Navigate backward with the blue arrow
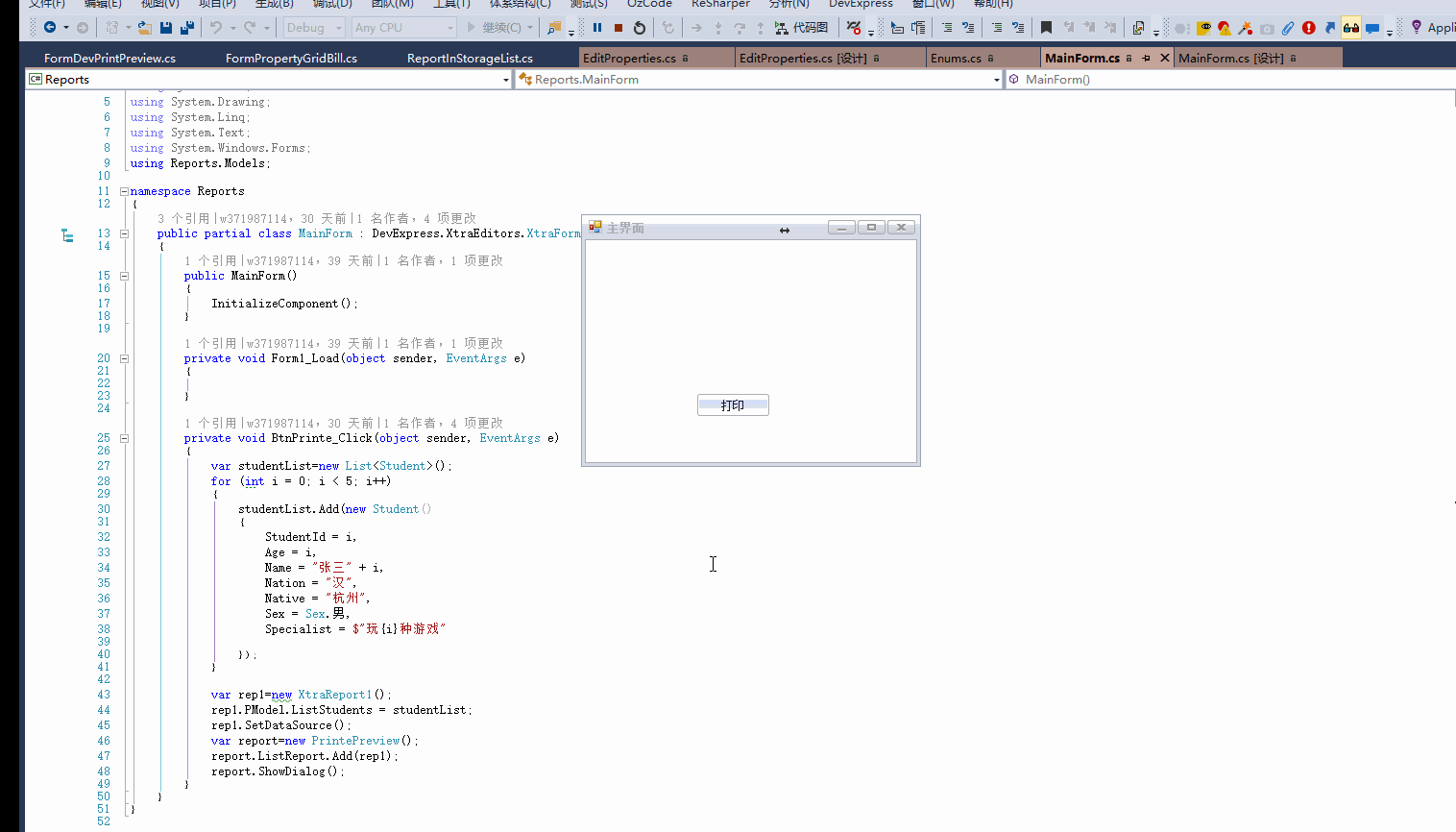The height and width of the screenshot is (832, 1456). 50,28
